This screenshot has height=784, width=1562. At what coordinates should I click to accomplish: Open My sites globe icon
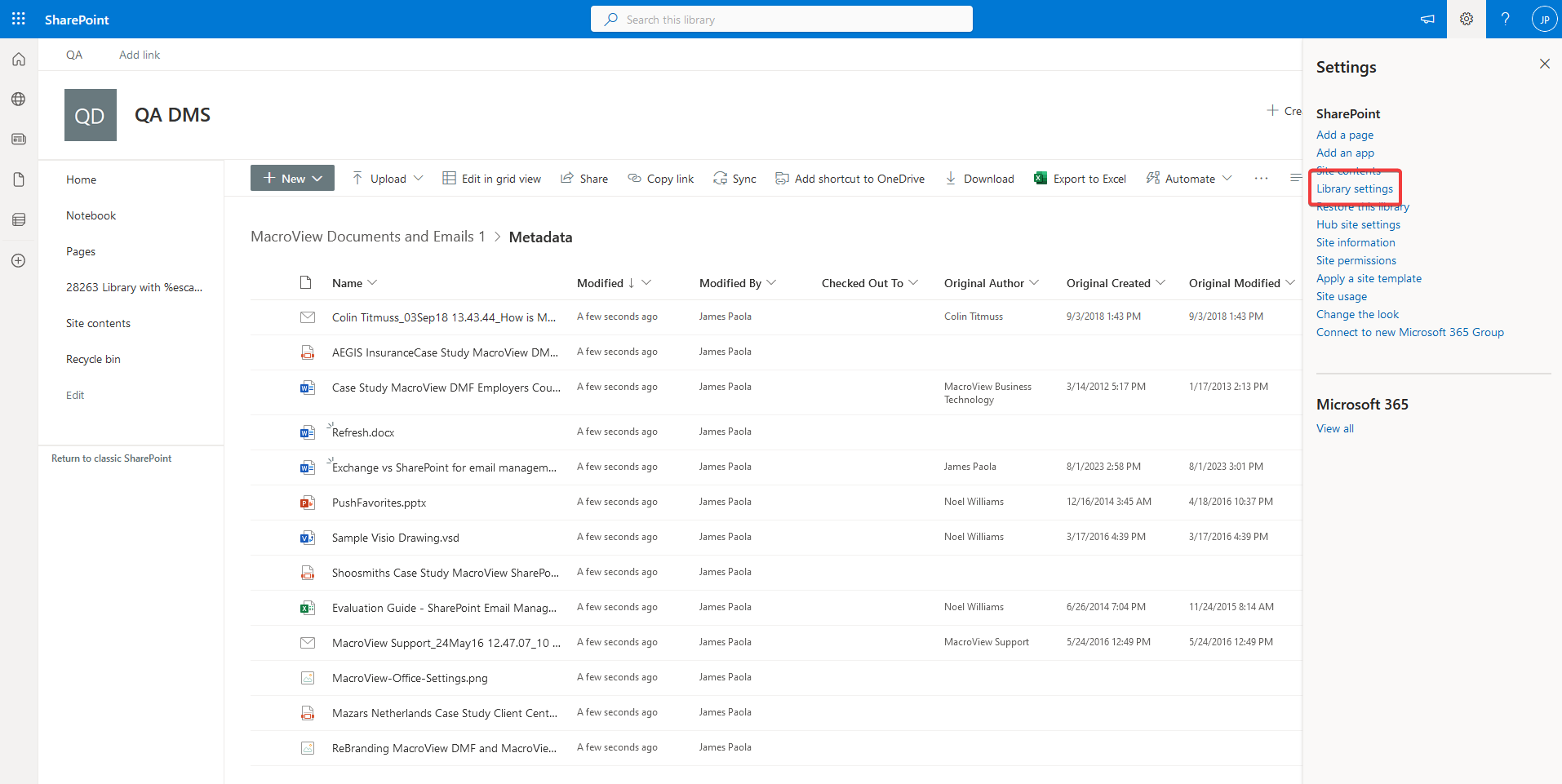[x=19, y=99]
